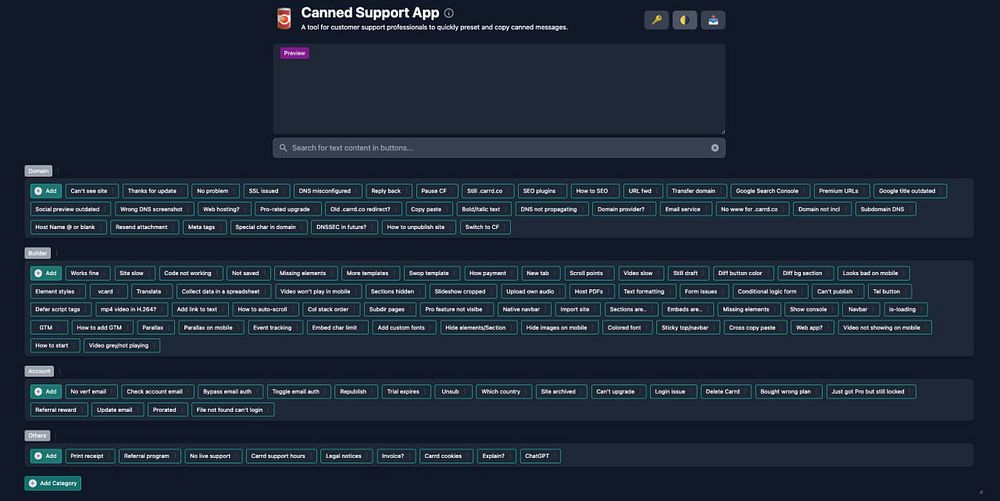Copy the Can't see site message
Image resolution: width=1000 pixels, height=501 pixels.
pyautogui.click(x=92, y=191)
